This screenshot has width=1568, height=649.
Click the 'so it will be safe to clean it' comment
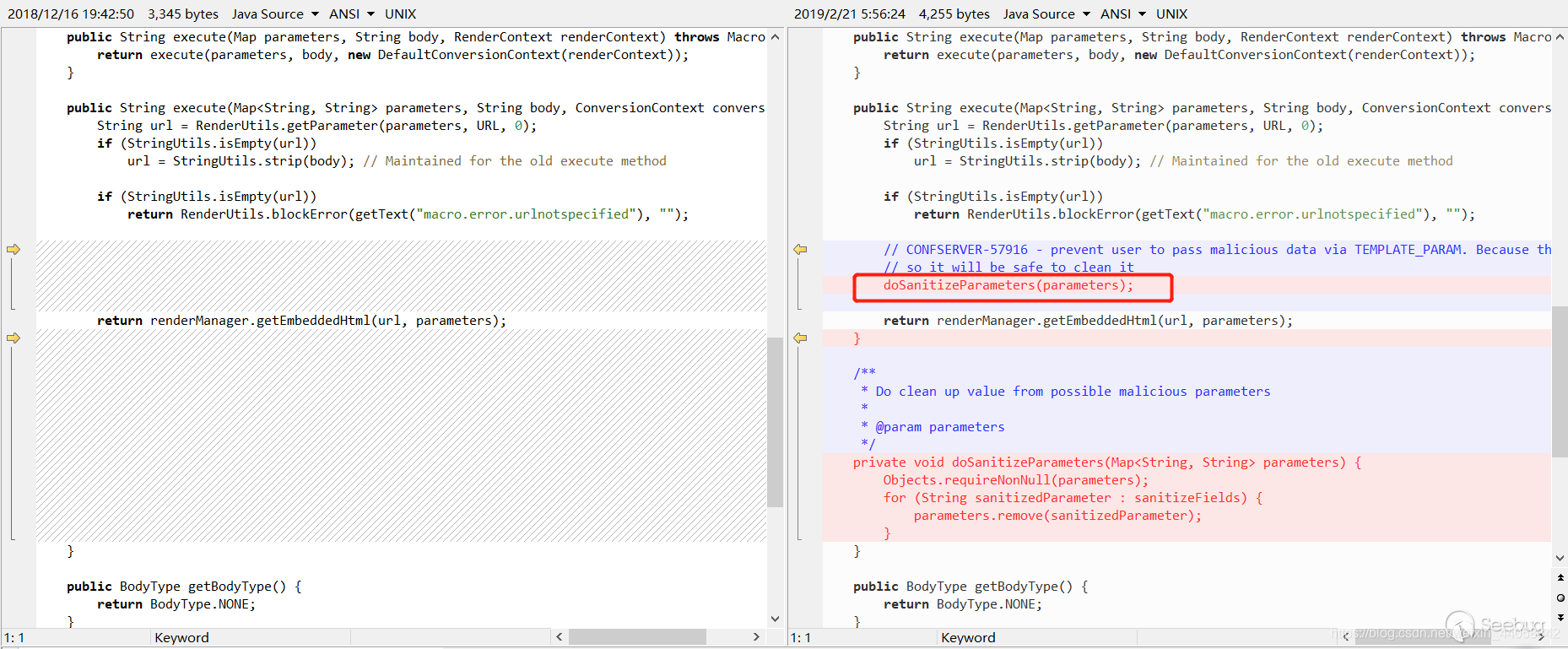pos(1008,268)
